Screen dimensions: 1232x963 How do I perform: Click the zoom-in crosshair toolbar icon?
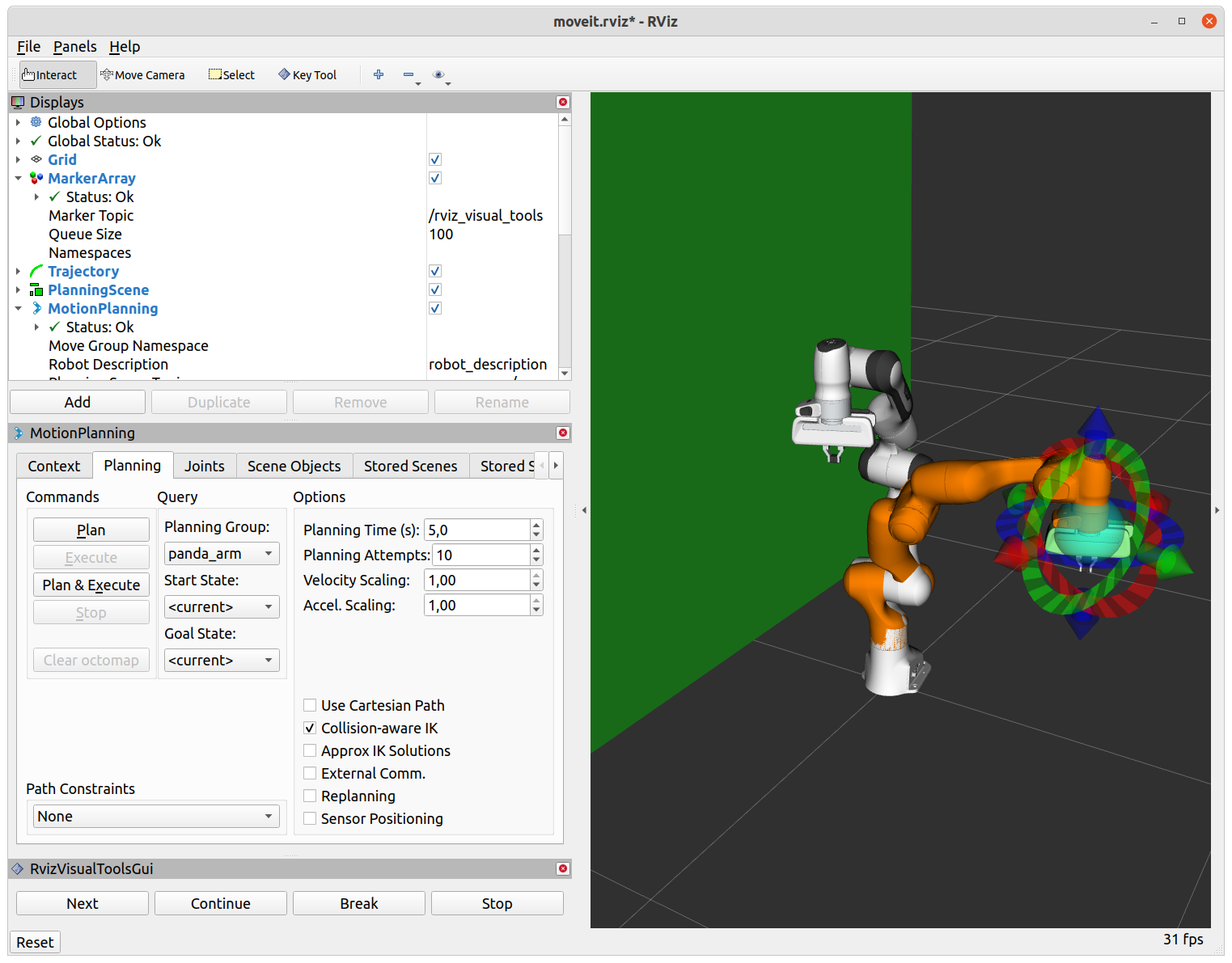click(x=379, y=74)
